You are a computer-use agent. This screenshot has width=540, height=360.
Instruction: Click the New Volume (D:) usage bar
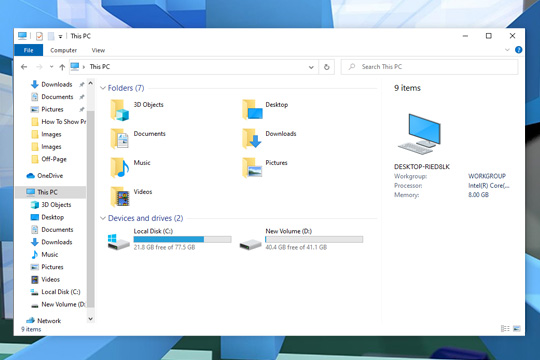pyautogui.click(x=314, y=239)
